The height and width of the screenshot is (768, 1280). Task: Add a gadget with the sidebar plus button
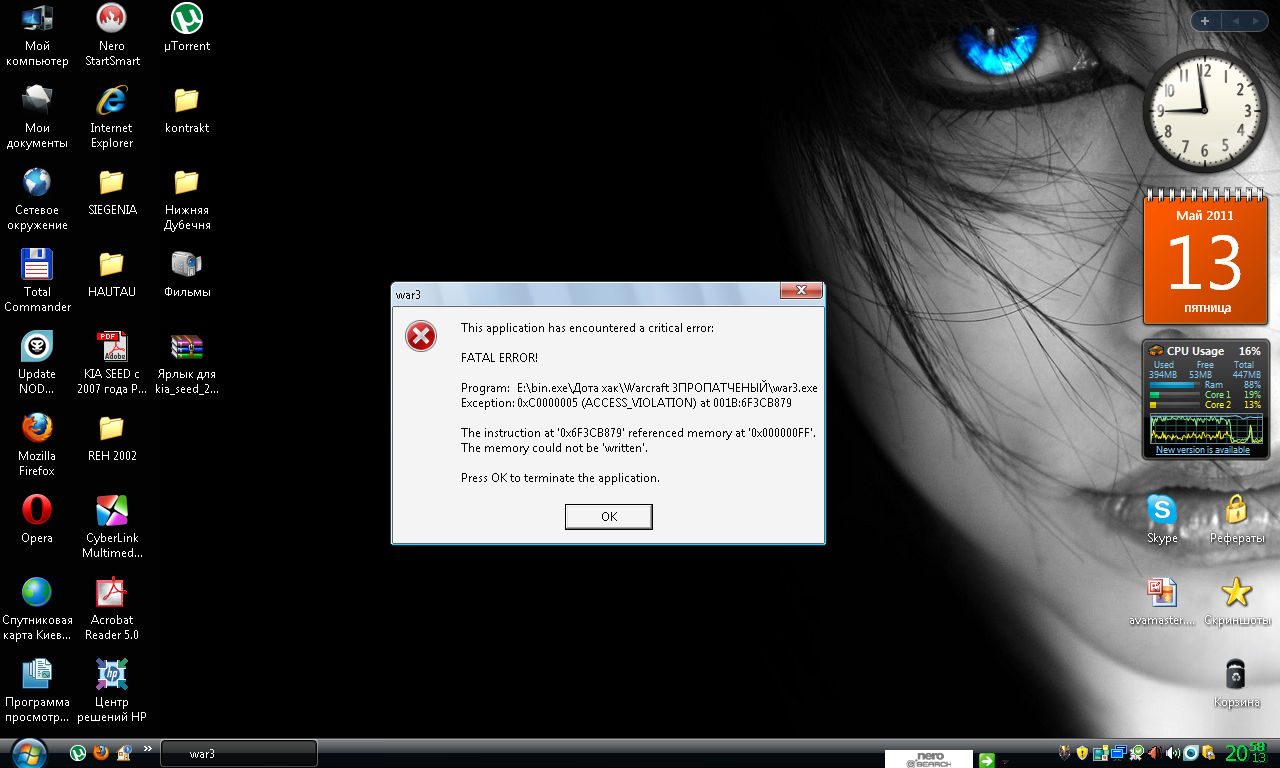click(1205, 21)
